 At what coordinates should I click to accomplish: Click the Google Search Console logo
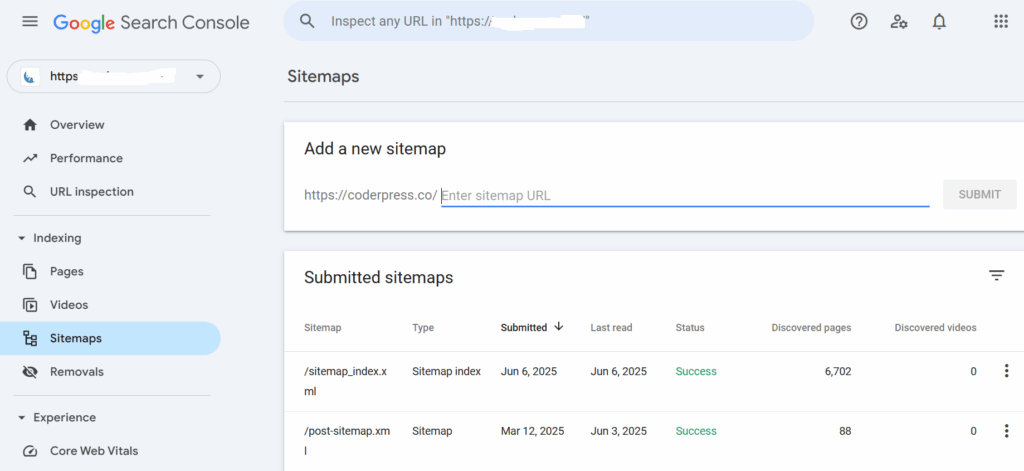[x=152, y=22]
